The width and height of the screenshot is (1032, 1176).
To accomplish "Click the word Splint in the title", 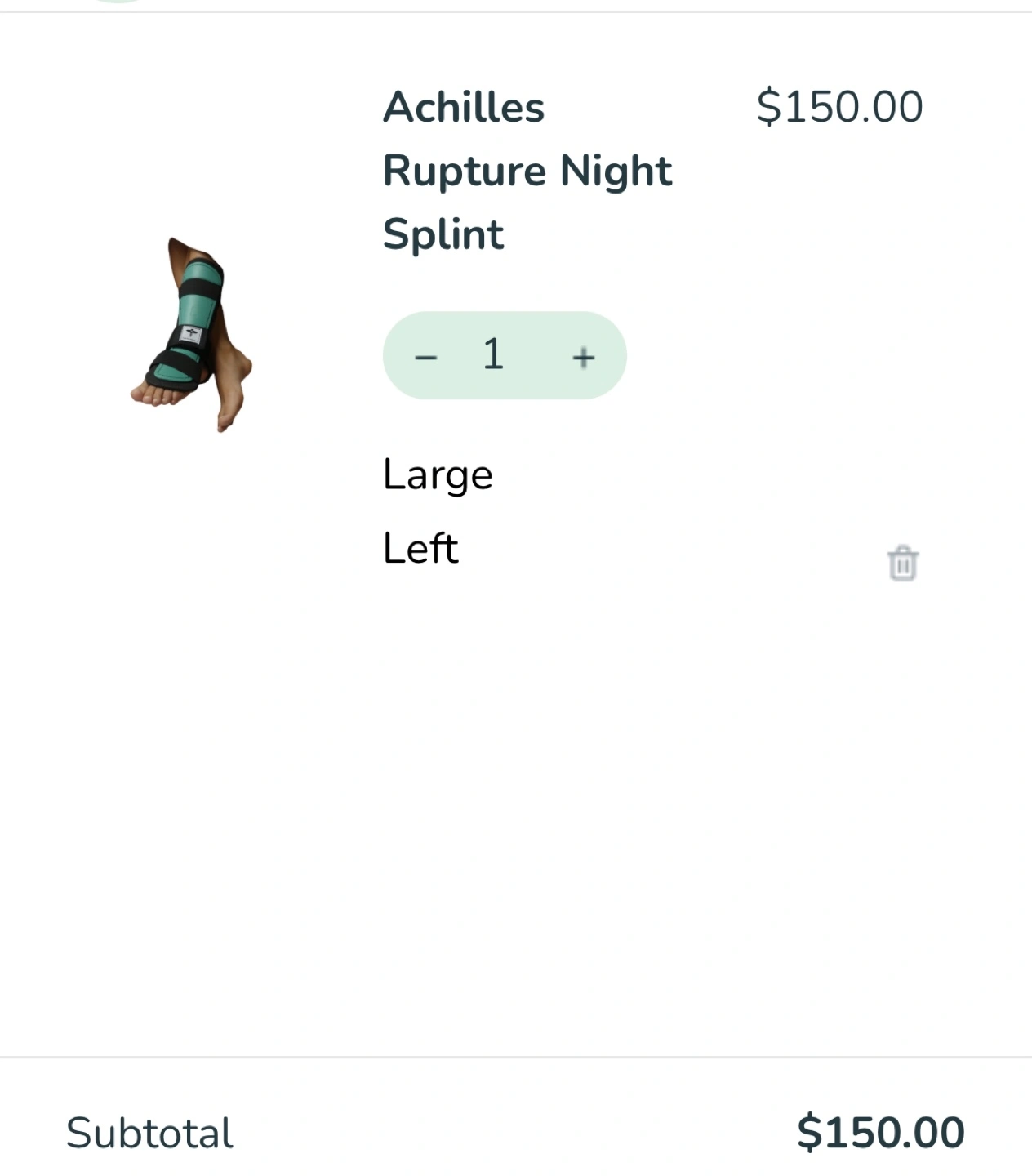I will [x=443, y=234].
